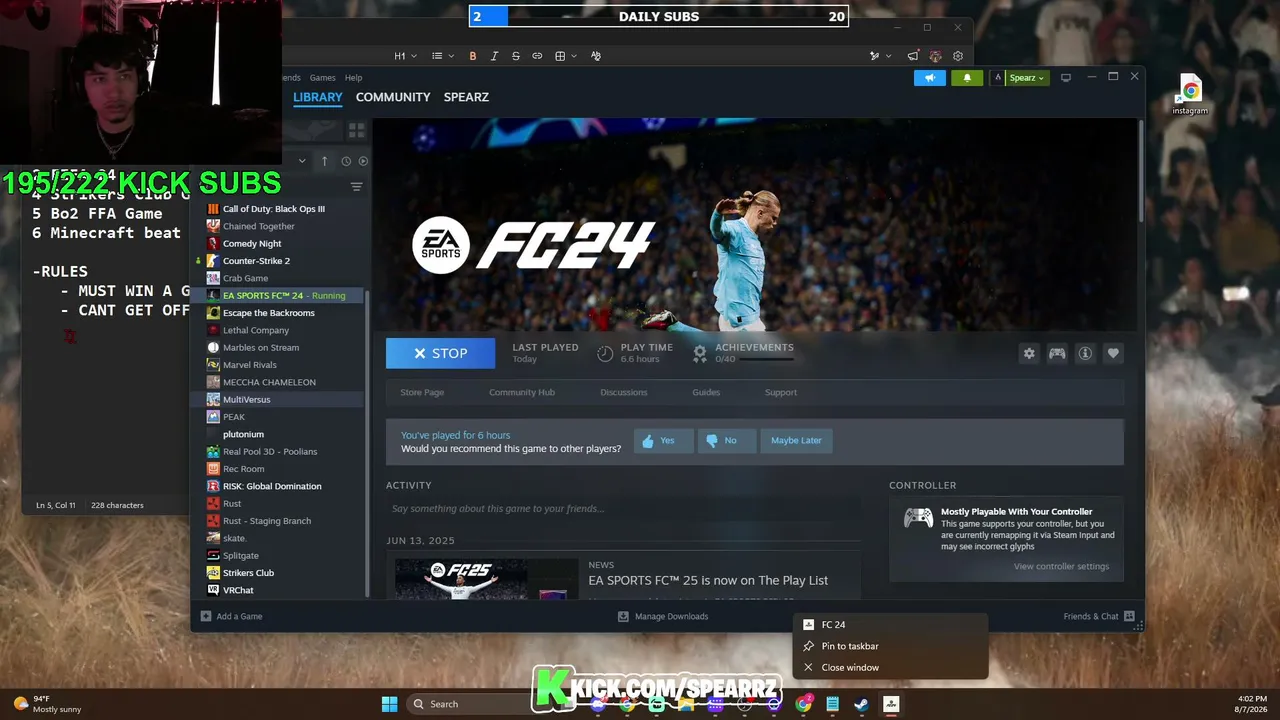Image resolution: width=1280 pixels, height=720 pixels.
Task: Open library advanced filter icon
Action: pyautogui.click(x=356, y=187)
